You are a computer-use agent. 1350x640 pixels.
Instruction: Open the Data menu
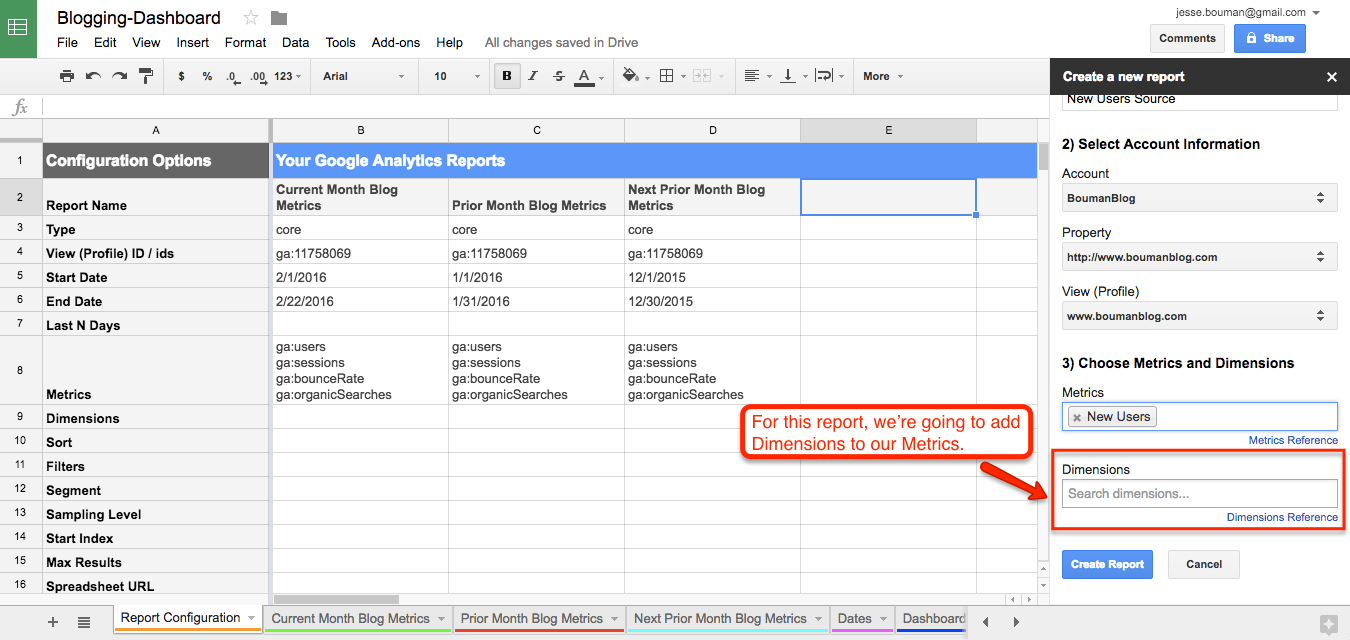click(294, 42)
